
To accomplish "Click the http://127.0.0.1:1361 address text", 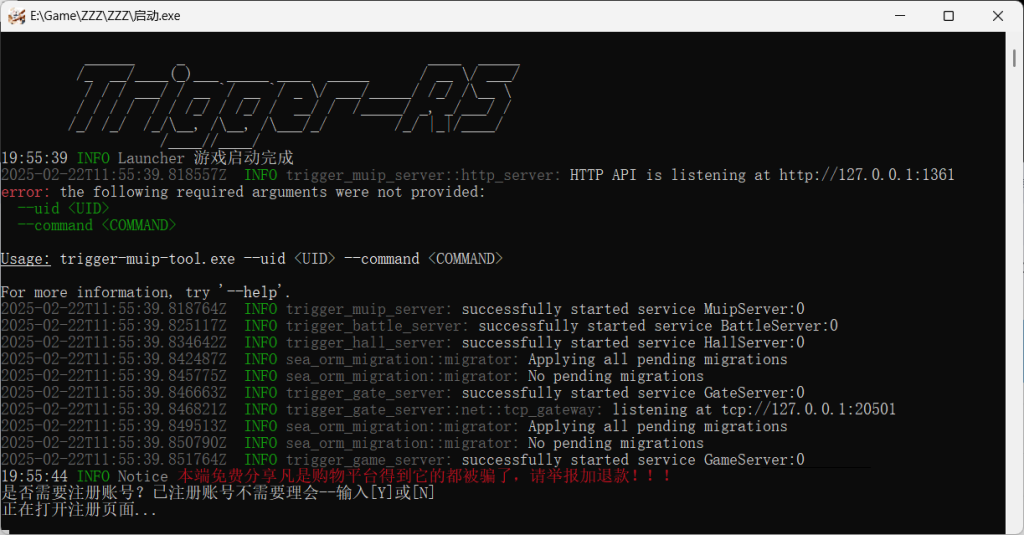I will [x=867, y=175].
